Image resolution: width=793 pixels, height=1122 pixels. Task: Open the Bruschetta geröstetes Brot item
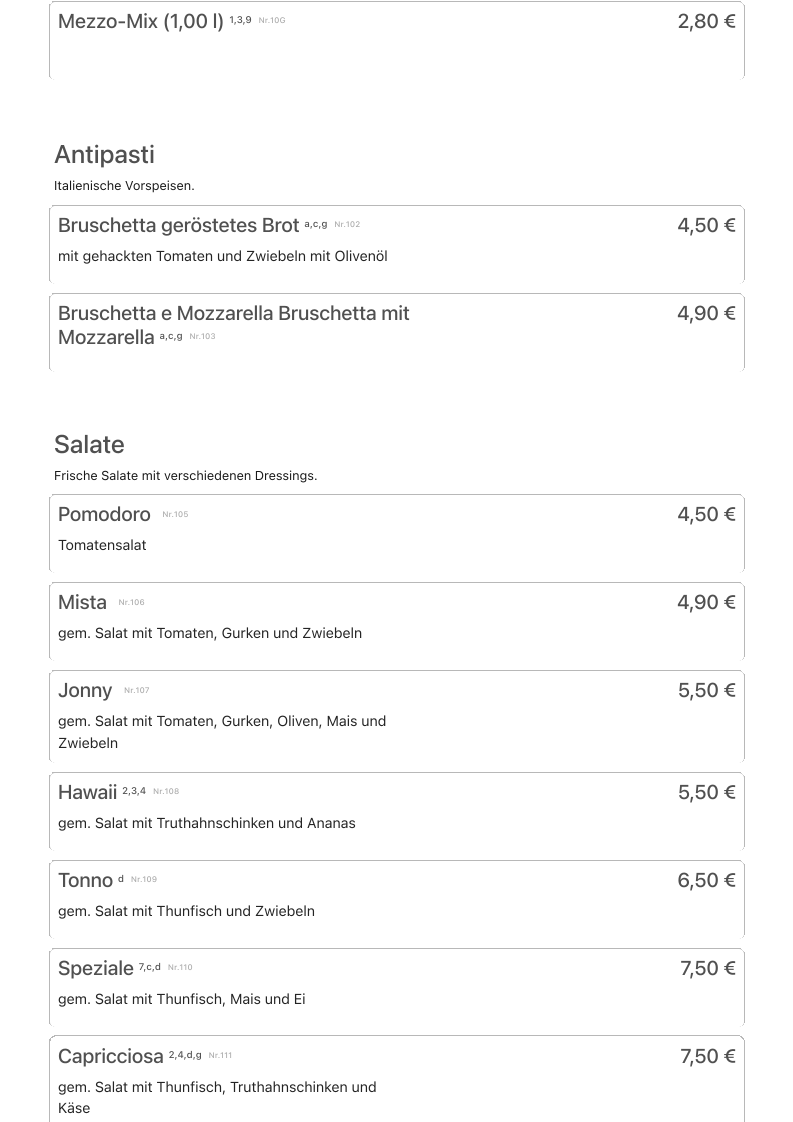click(x=179, y=226)
